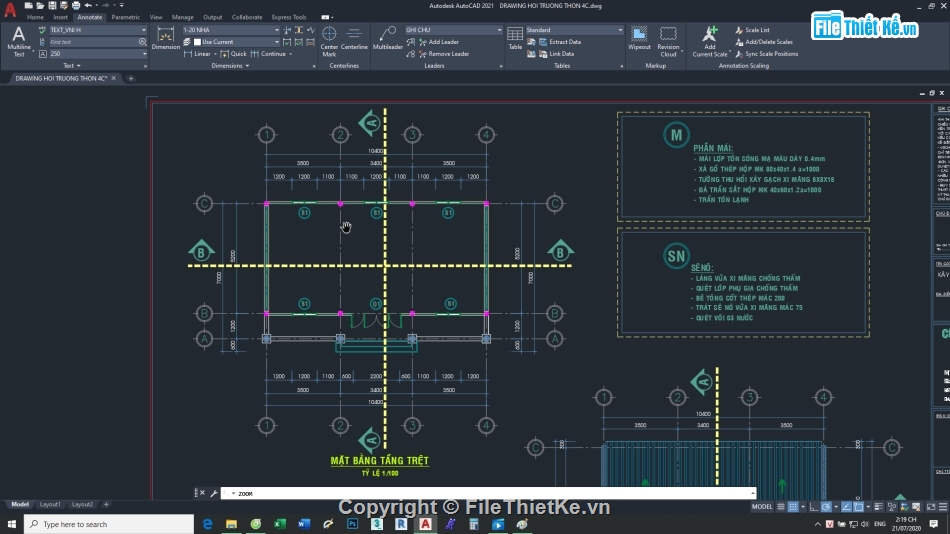
Task: Click the Dimension tool icon
Action: click(x=165, y=38)
